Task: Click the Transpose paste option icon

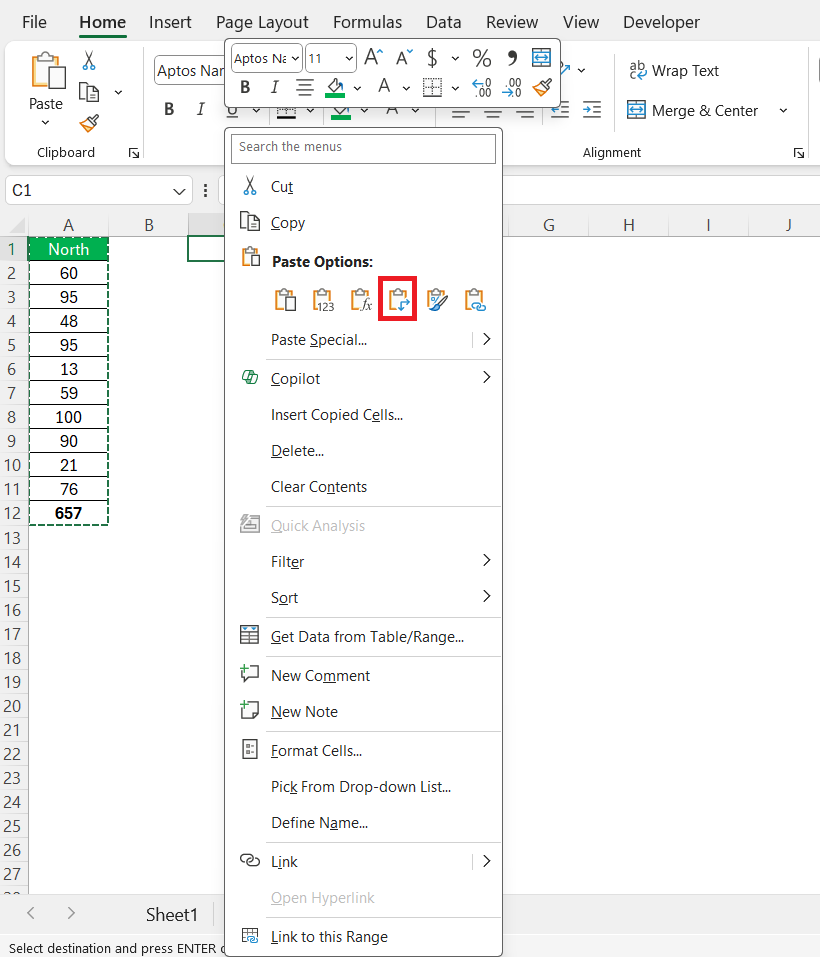Action: pyautogui.click(x=398, y=299)
